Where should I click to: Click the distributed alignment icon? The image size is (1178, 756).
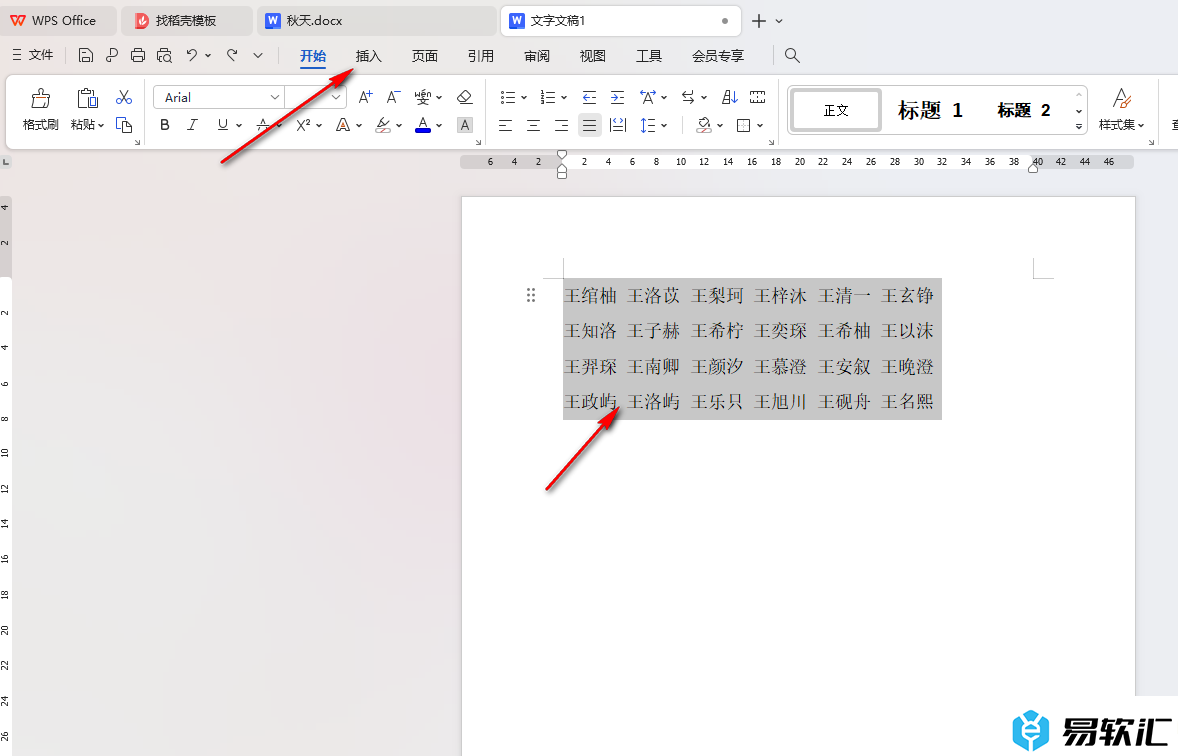(618, 125)
